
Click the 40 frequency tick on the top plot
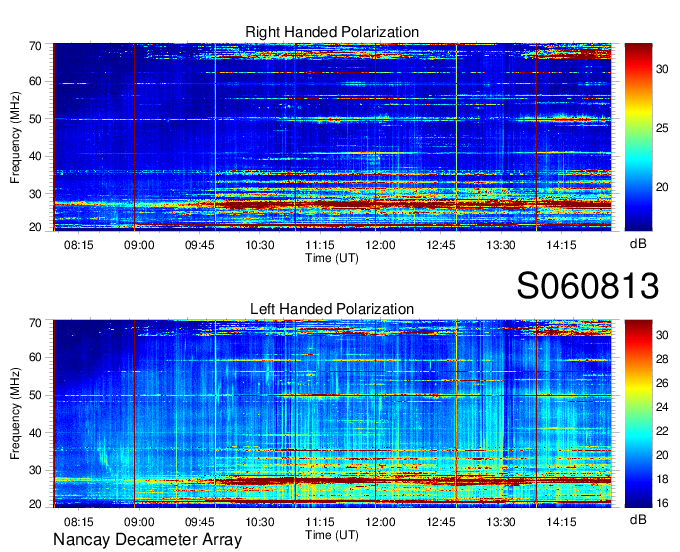pyautogui.click(x=35, y=156)
